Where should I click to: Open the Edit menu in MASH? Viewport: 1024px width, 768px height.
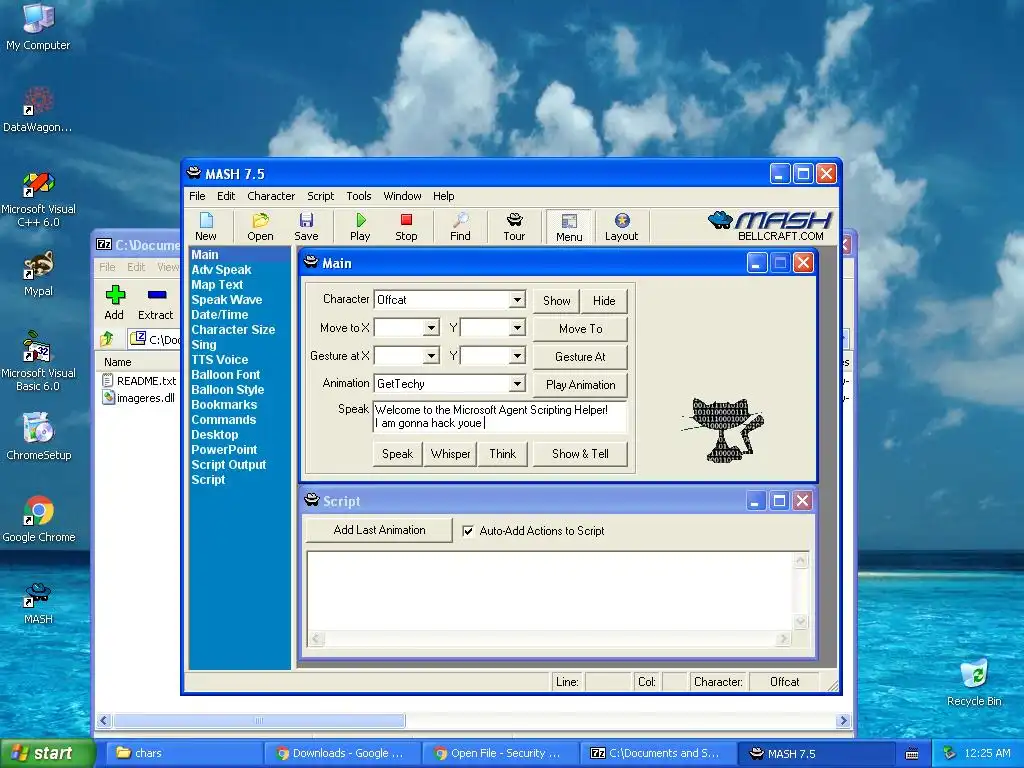226,196
